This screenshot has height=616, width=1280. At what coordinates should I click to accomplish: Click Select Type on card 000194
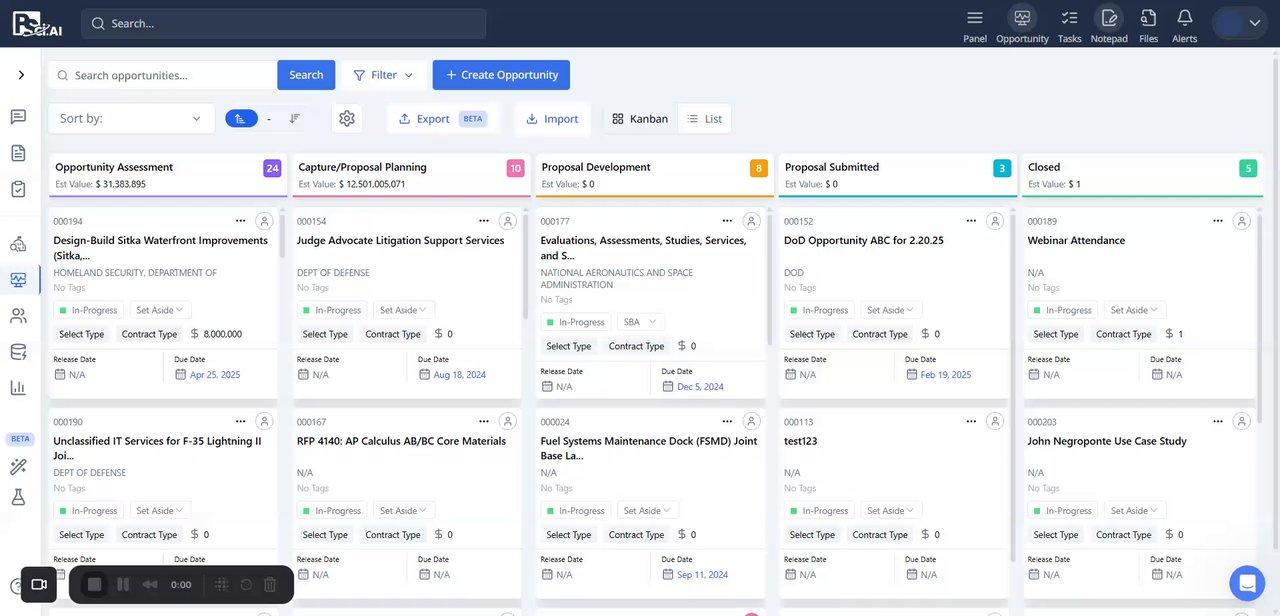tap(82, 334)
